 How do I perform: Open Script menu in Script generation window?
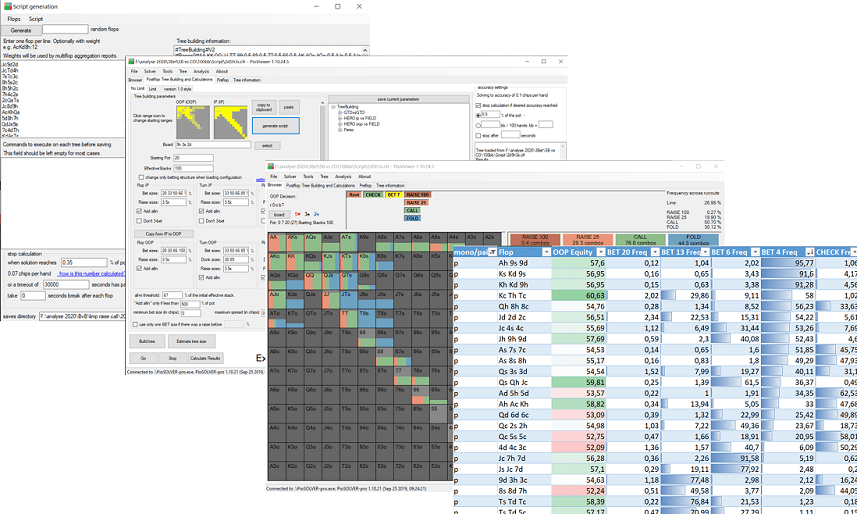tap(35, 18)
